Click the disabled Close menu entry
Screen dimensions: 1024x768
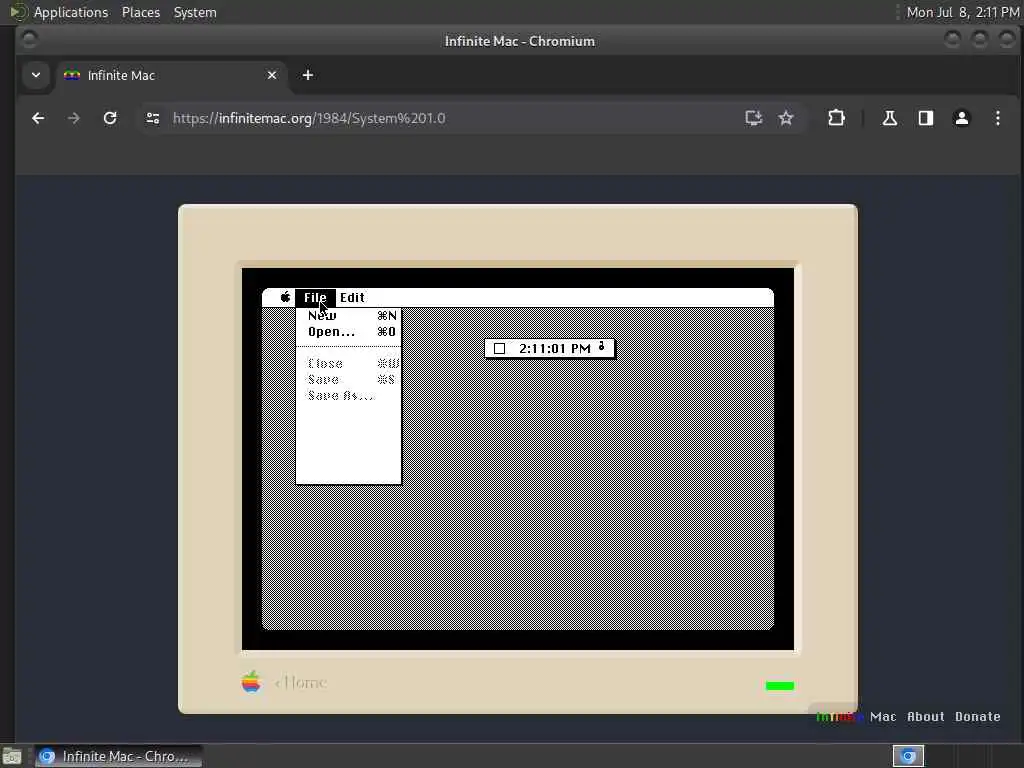349,364
